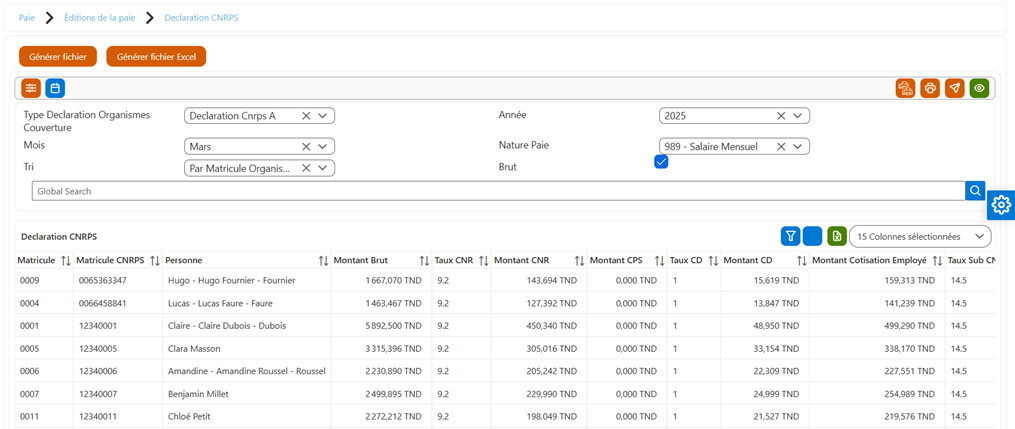
Task: Clear the Mars month selection
Action: [x=306, y=146]
